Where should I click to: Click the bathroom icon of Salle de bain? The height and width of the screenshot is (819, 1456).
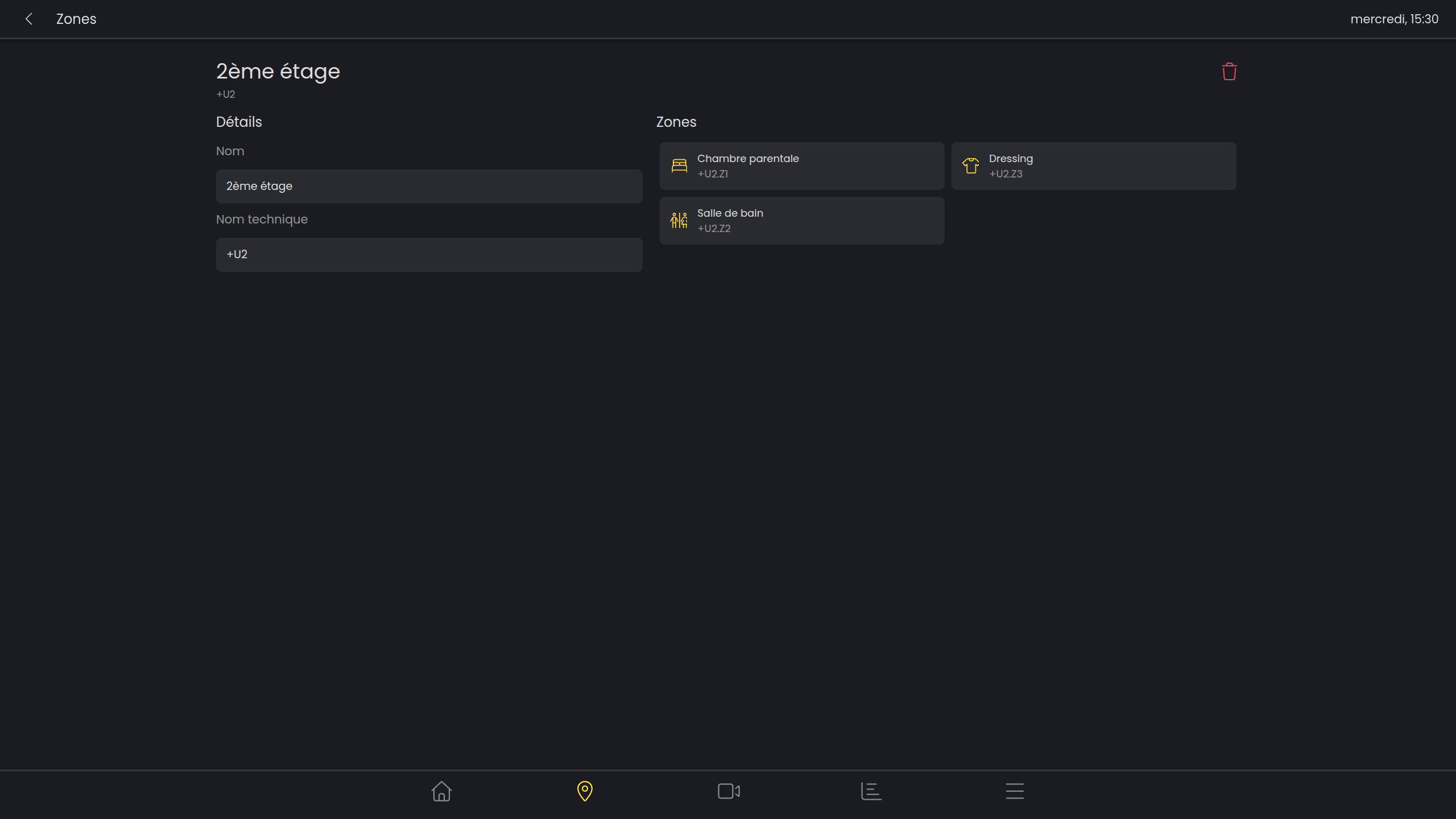(679, 220)
